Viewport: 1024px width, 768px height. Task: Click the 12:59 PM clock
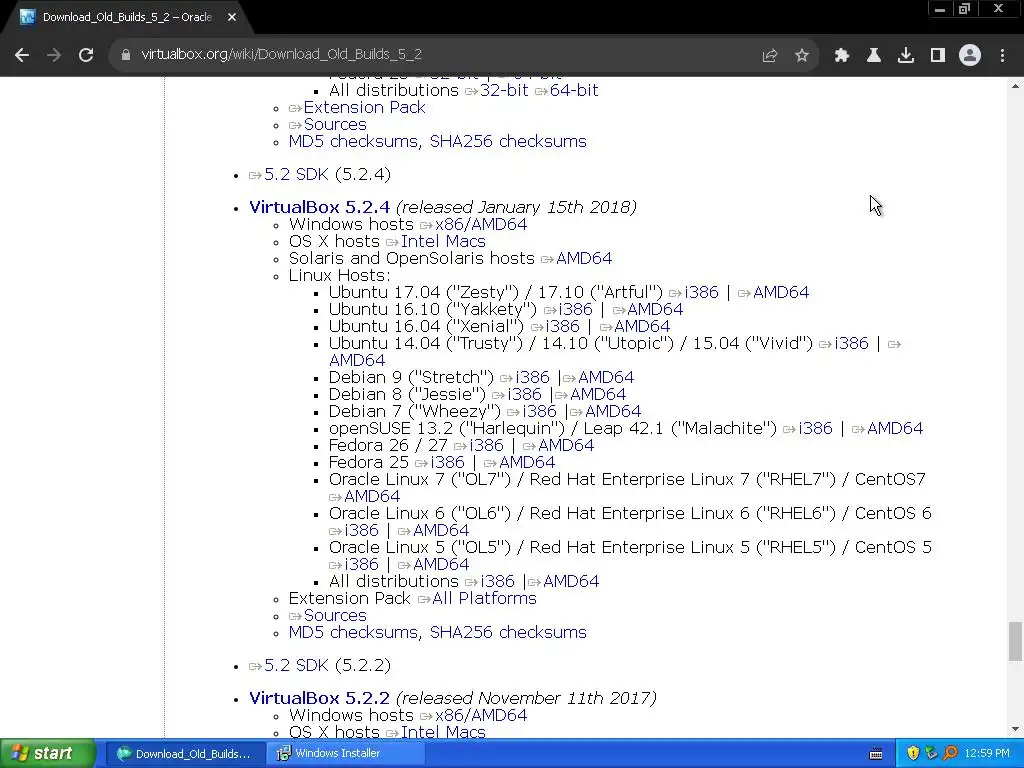tap(987, 754)
